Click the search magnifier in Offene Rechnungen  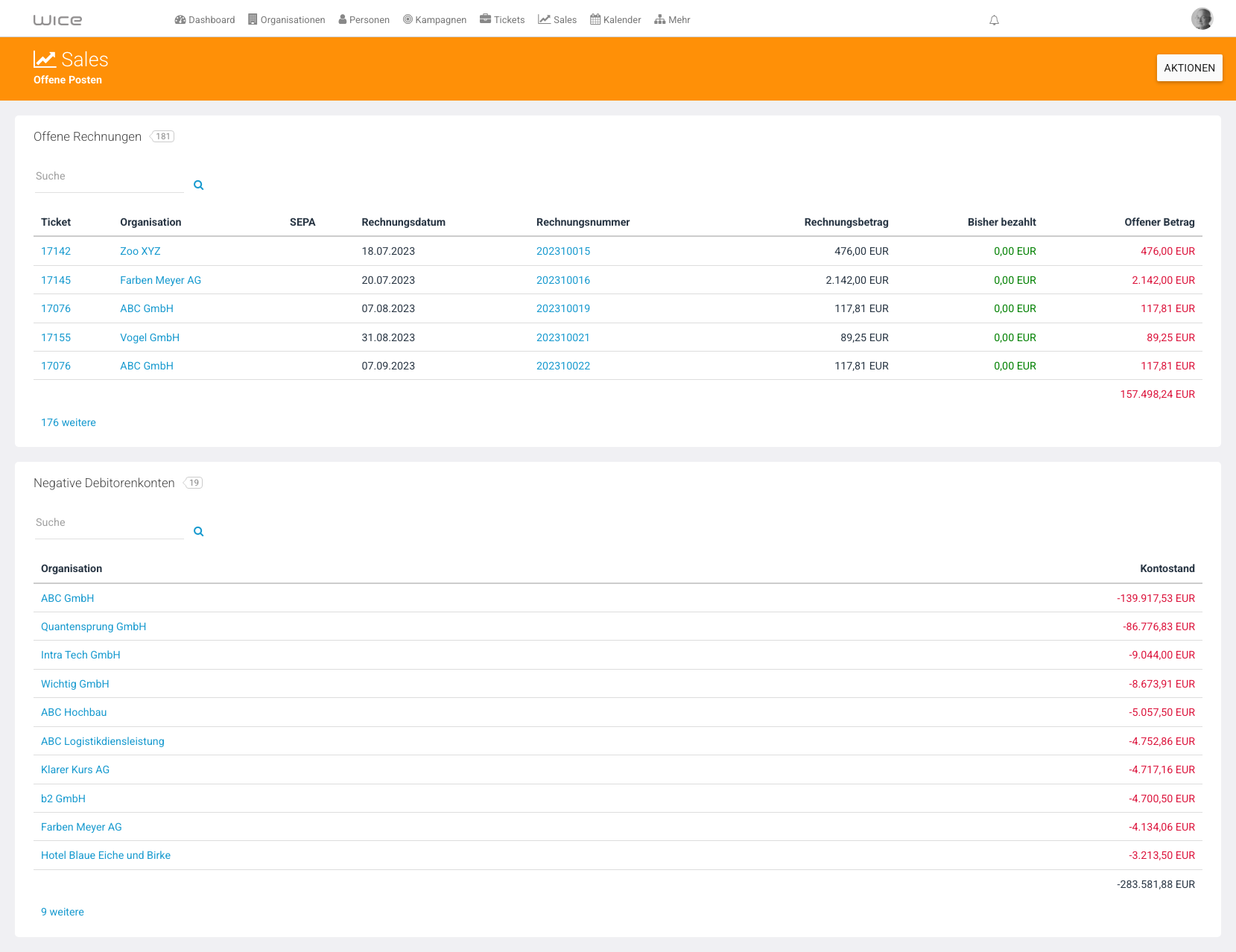198,185
